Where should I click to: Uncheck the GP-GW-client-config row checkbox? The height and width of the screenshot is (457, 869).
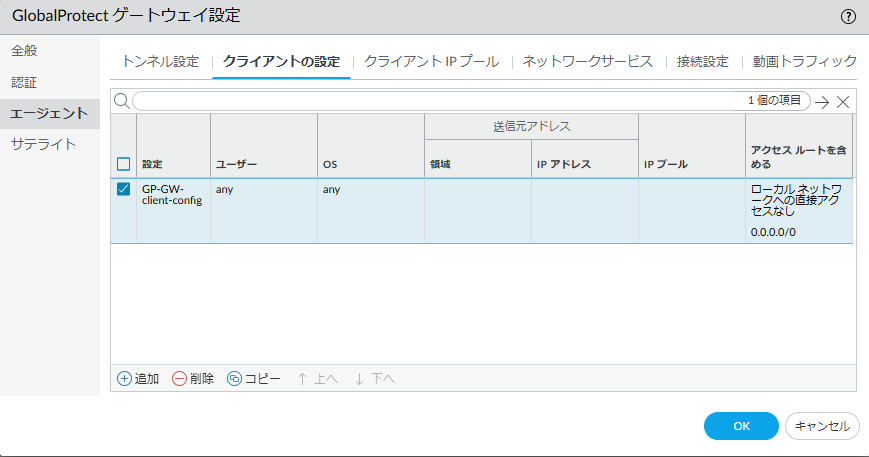click(x=124, y=189)
